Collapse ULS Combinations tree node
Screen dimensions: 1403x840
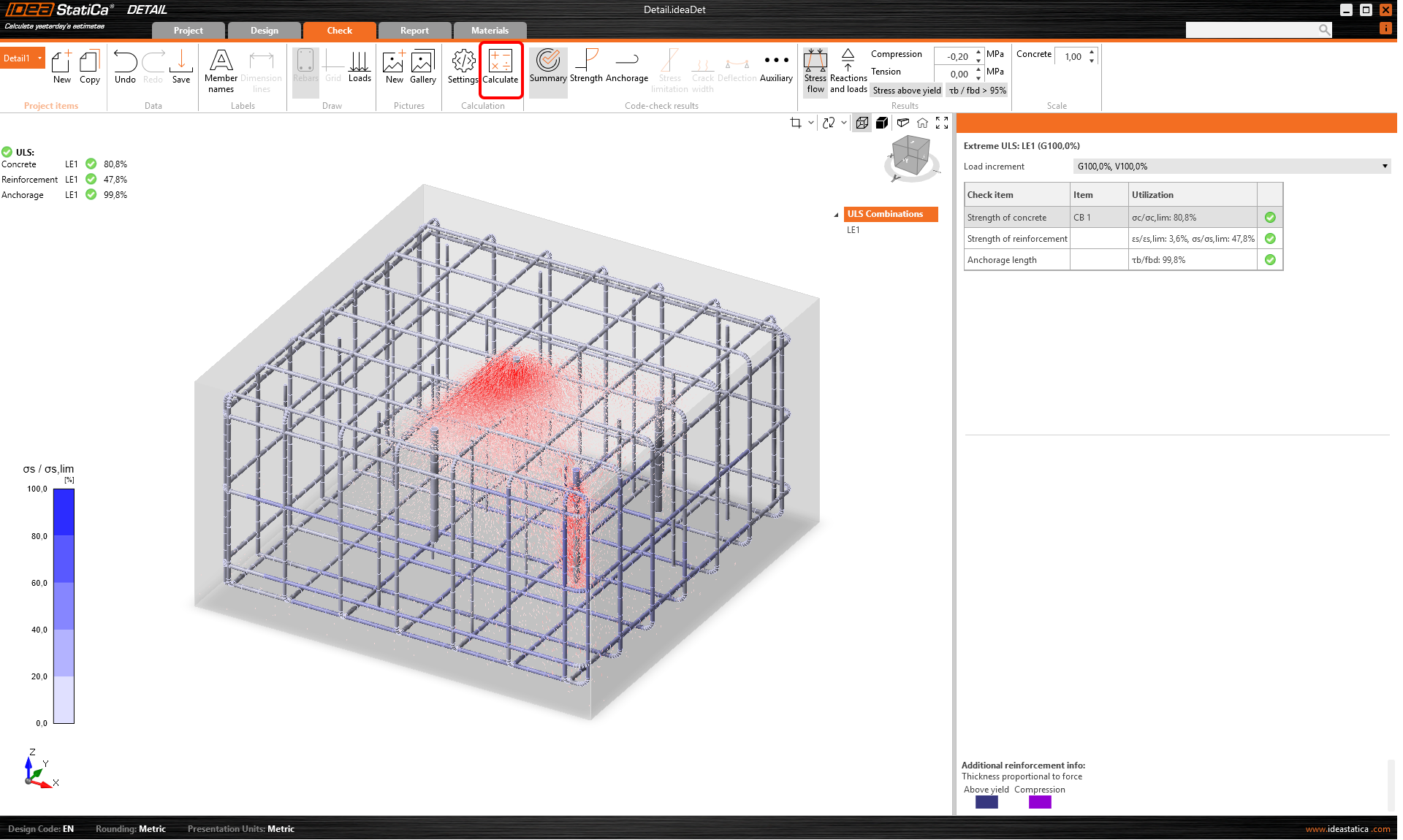click(837, 215)
